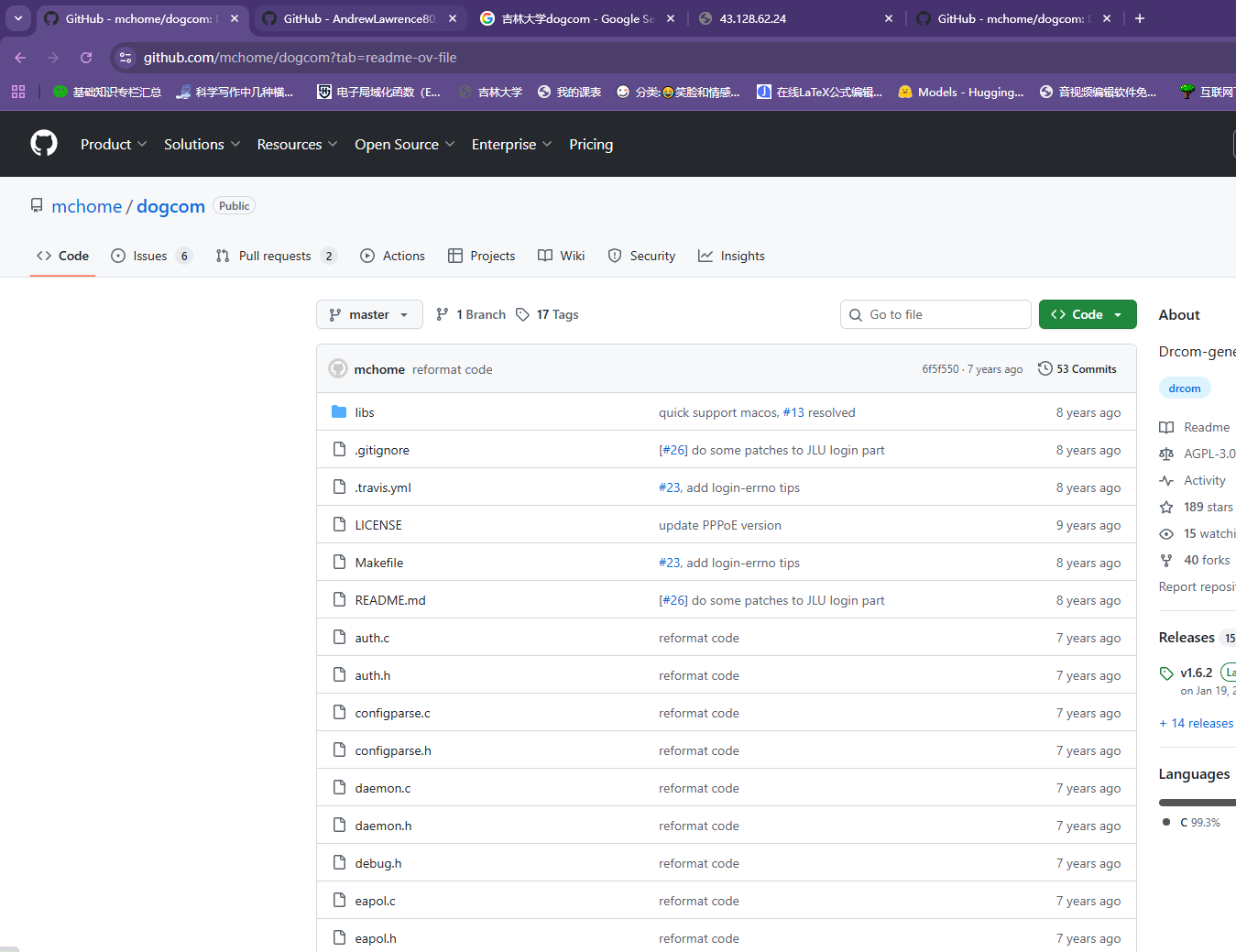Image resolution: width=1236 pixels, height=952 pixels.
Task: Open the browser apps grid bookmark icon
Action: (x=18, y=92)
